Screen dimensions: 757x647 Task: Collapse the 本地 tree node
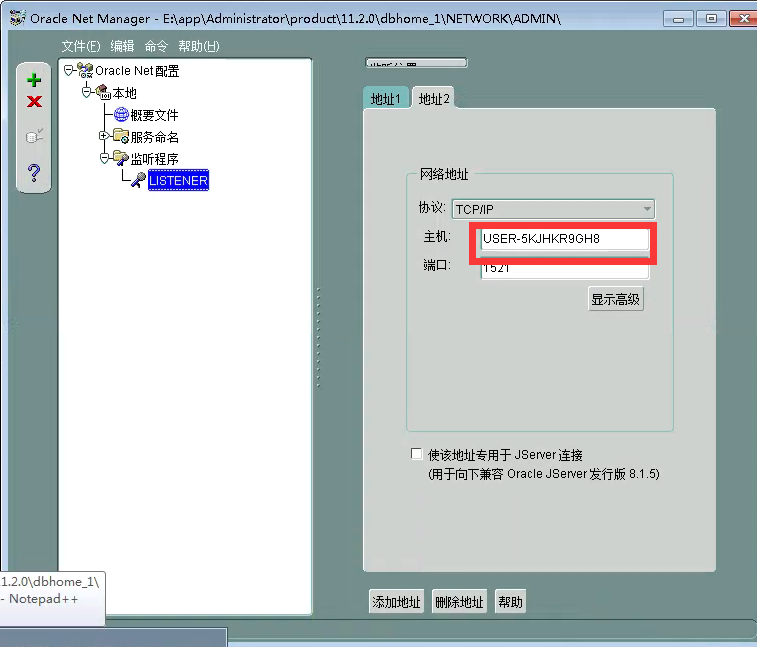(x=86, y=92)
